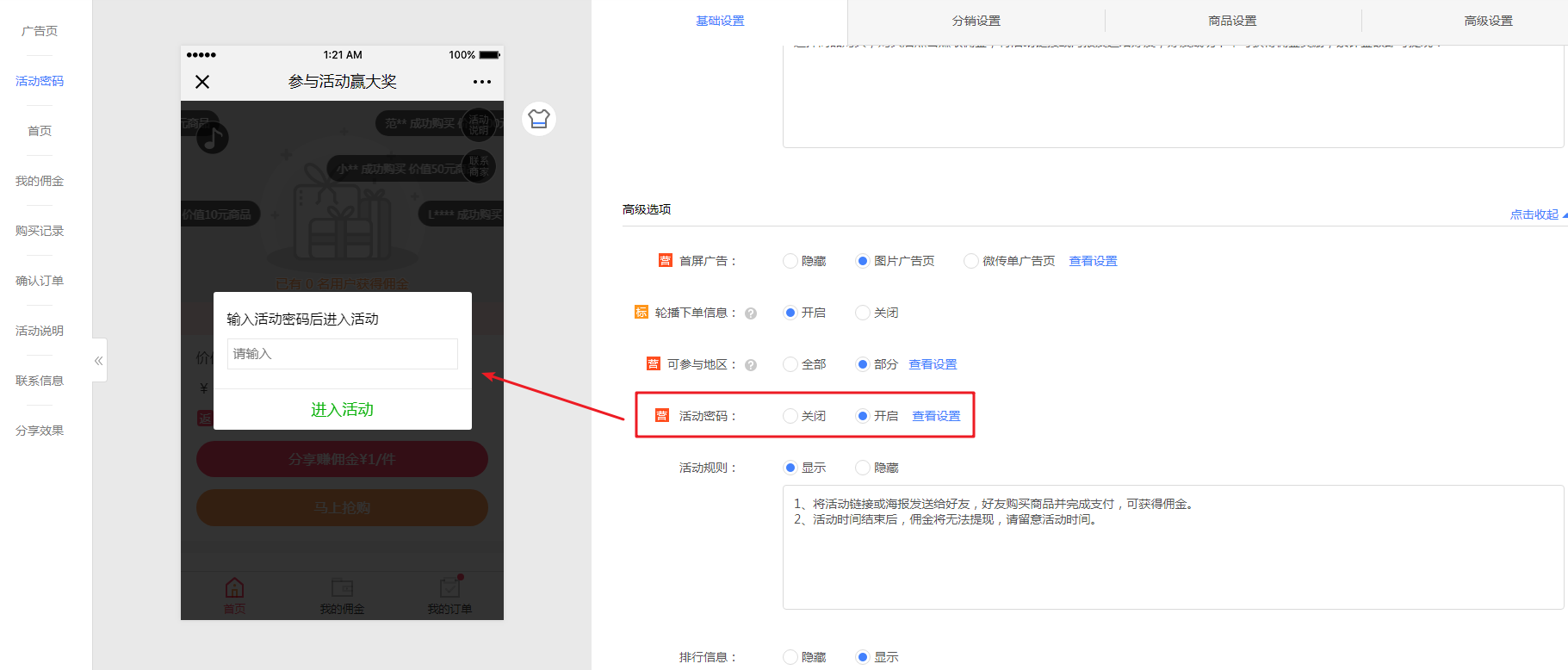Select 图片广告页 for 首屏广告
1568x670 pixels.
pyautogui.click(x=862, y=261)
